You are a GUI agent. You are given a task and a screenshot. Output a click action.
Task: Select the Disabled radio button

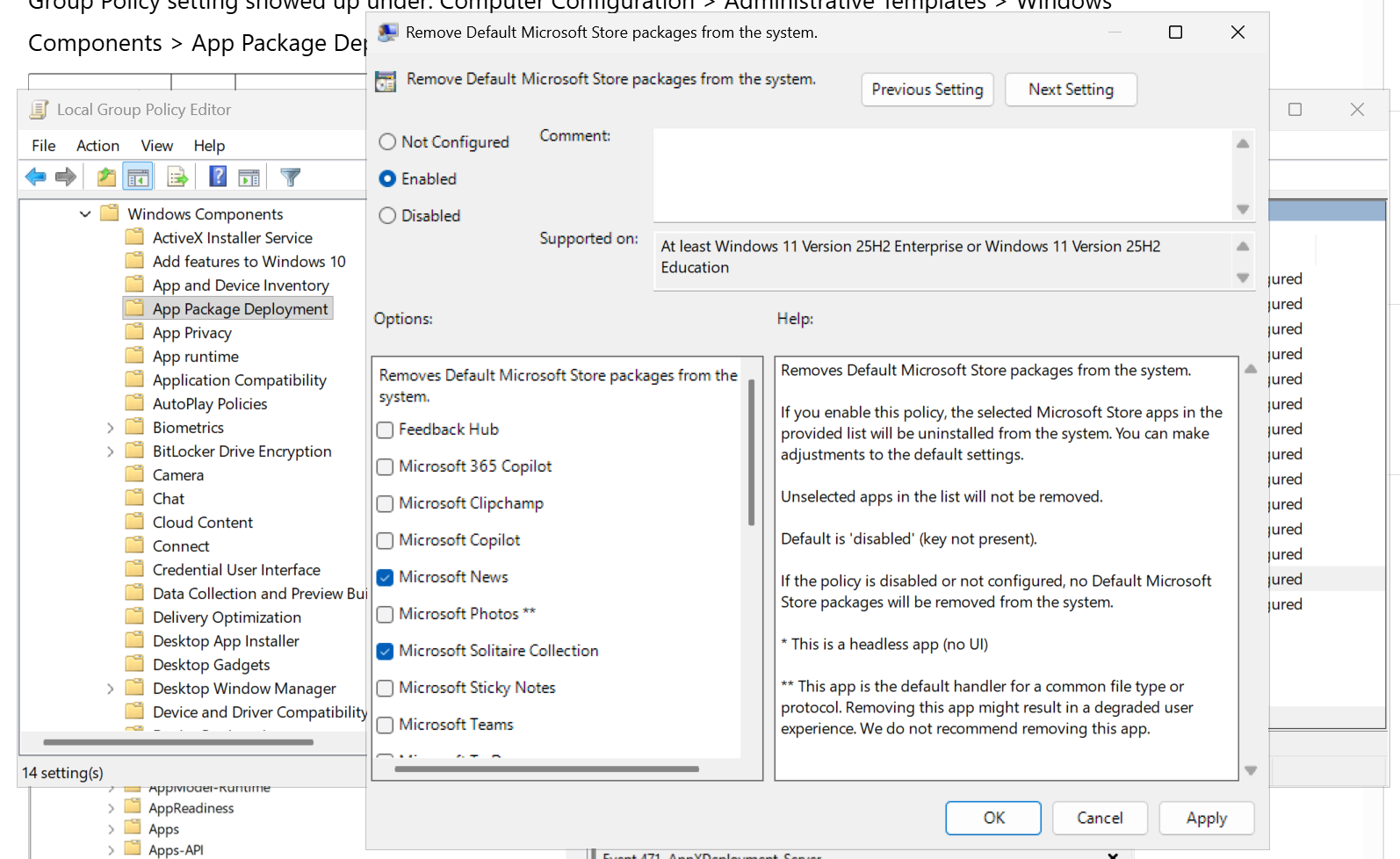[387, 215]
